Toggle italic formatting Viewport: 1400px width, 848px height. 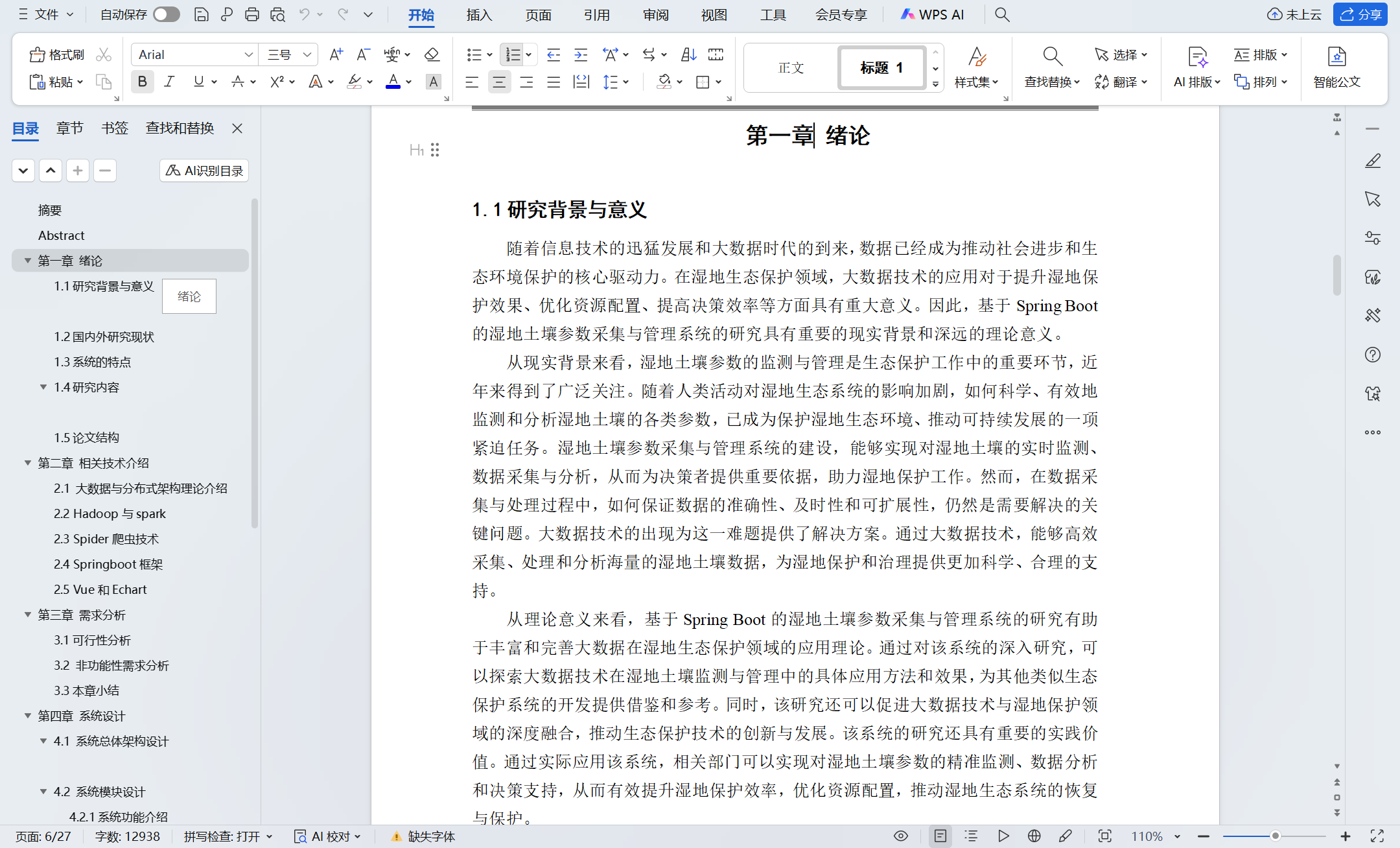click(x=169, y=82)
